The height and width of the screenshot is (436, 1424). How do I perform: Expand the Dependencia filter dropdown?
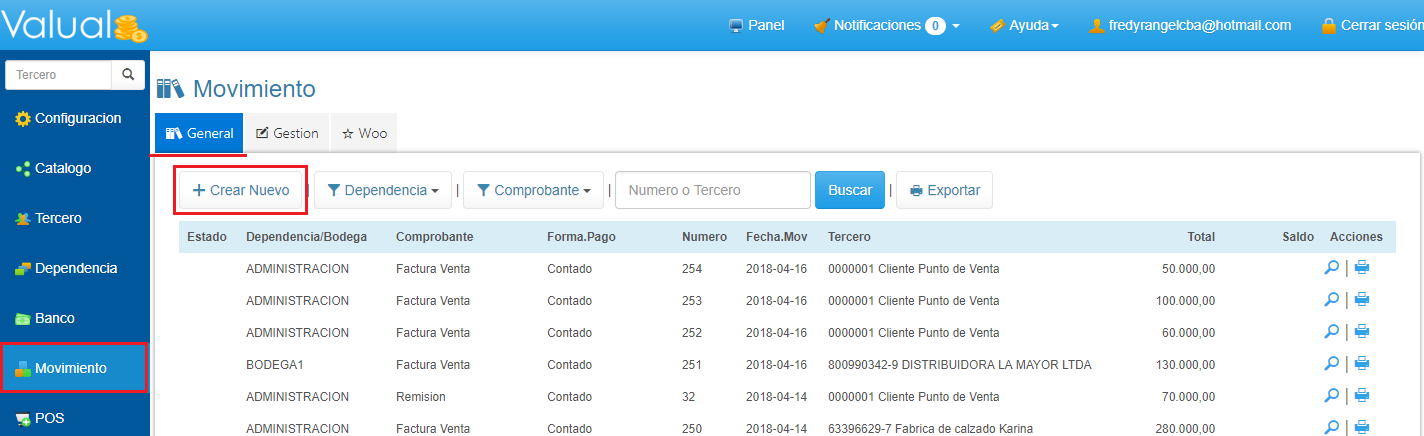pyautogui.click(x=383, y=190)
